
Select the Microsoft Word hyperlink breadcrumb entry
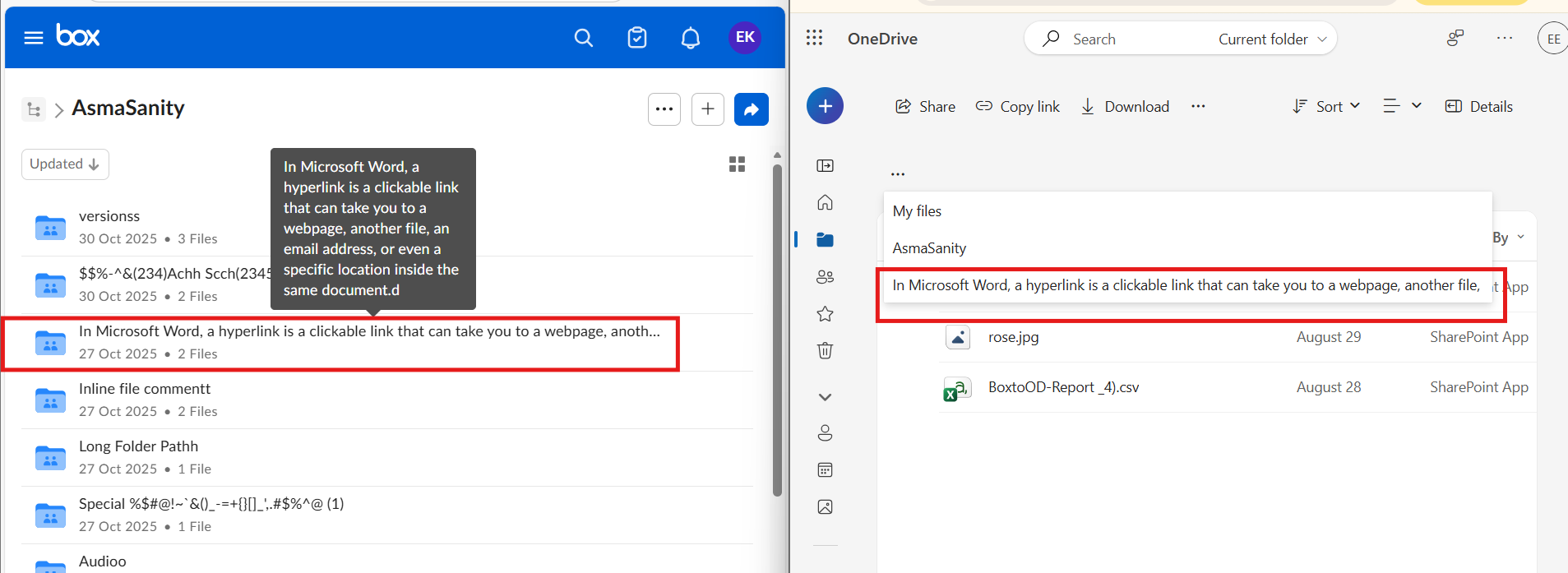(x=1187, y=285)
